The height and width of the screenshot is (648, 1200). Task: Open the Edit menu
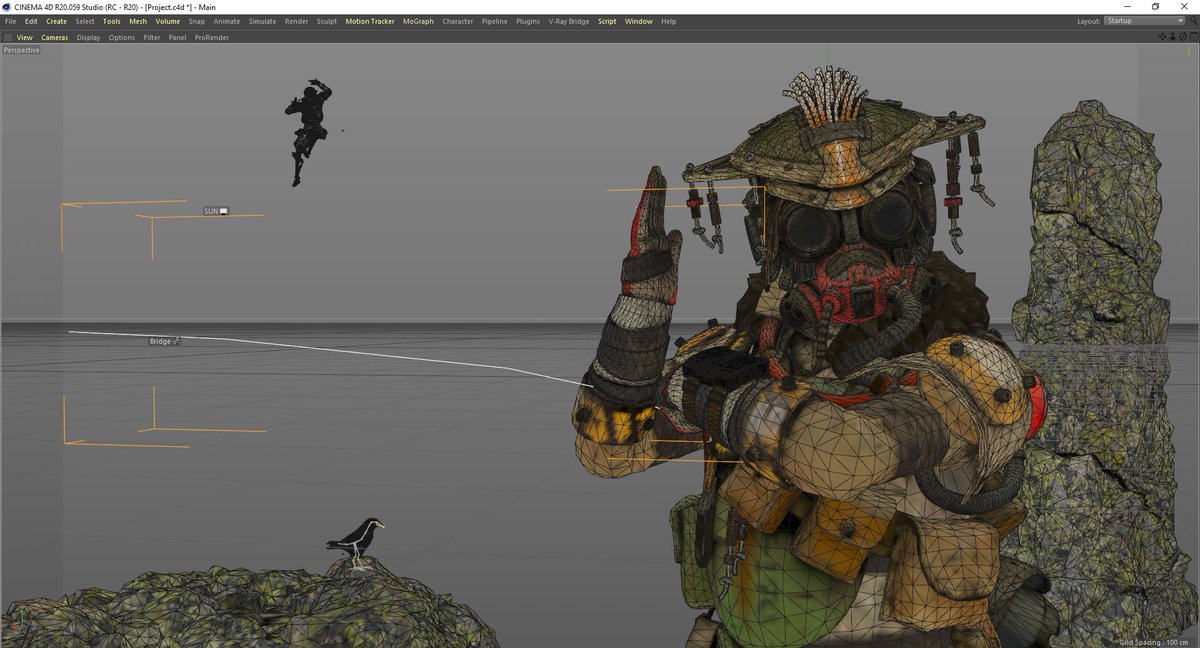click(x=31, y=21)
